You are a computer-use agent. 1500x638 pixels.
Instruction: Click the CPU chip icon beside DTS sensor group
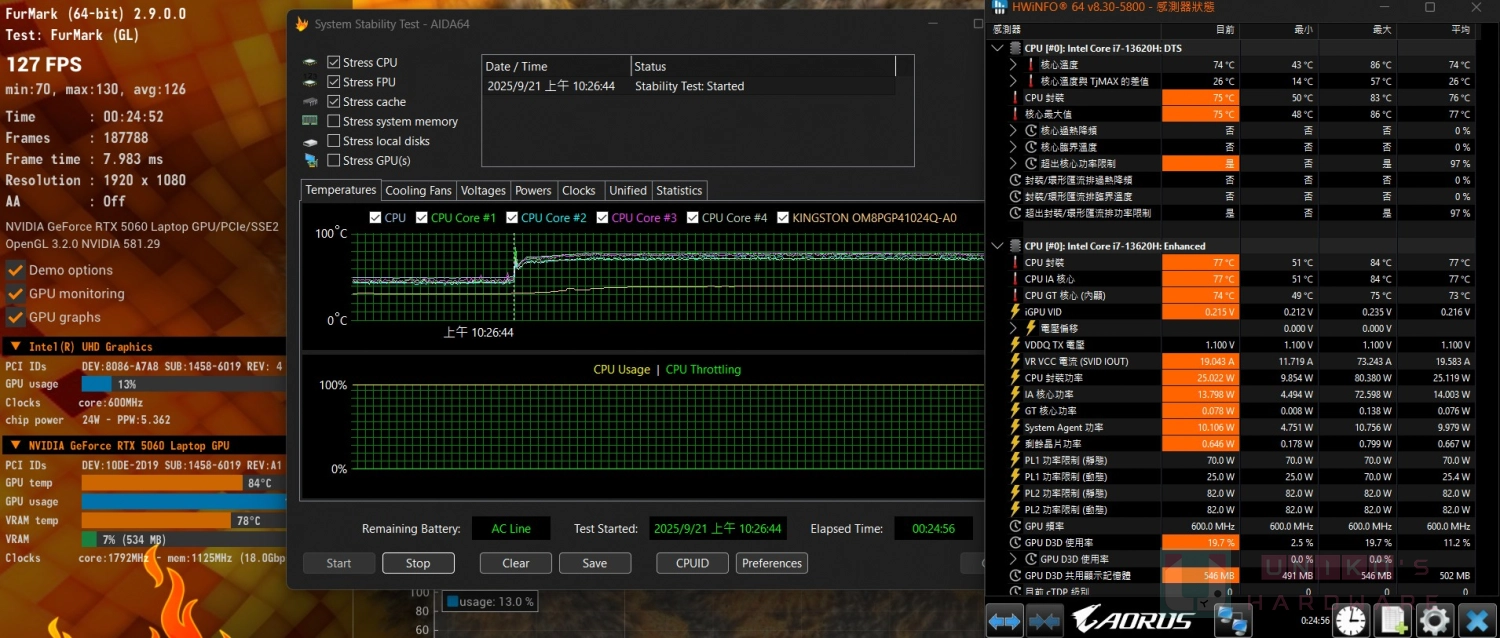(x=1015, y=48)
